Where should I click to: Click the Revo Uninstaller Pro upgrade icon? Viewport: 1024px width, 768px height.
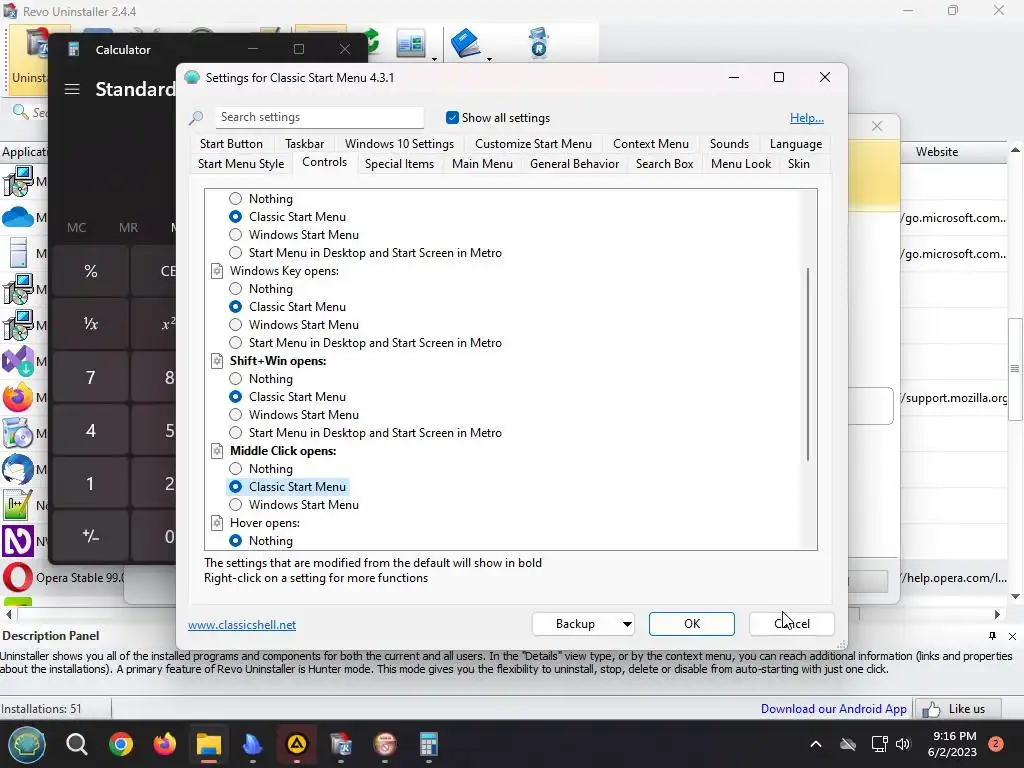click(538, 43)
